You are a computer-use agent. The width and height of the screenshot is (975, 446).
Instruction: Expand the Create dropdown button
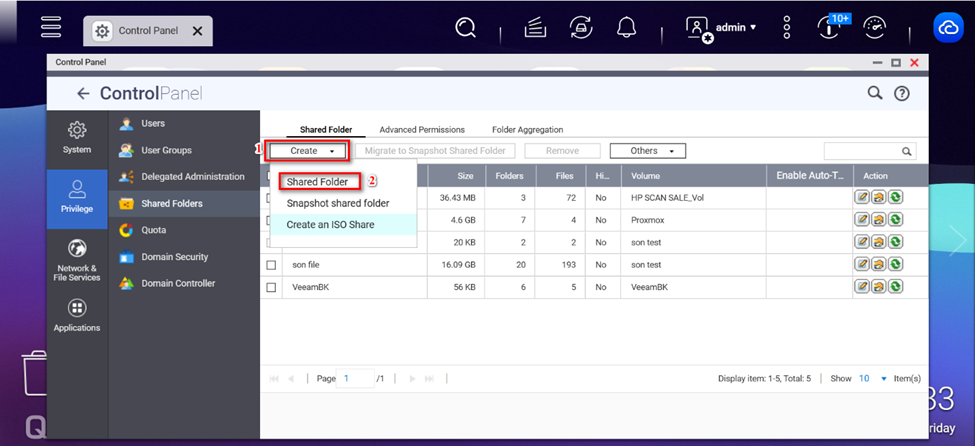(x=308, y=151)
